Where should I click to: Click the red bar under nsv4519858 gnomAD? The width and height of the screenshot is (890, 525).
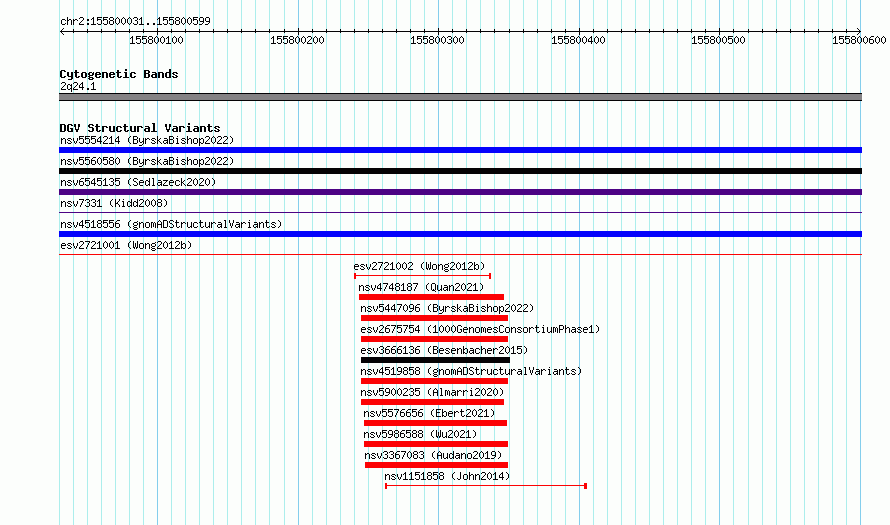(x=434, y=381)
